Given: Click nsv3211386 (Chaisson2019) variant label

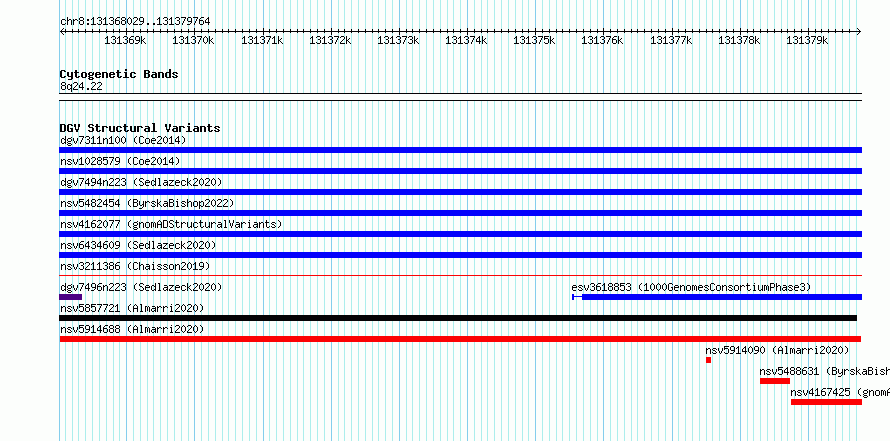Looking at the screenshot, I should pyautogui.click(x=135, y=266).
